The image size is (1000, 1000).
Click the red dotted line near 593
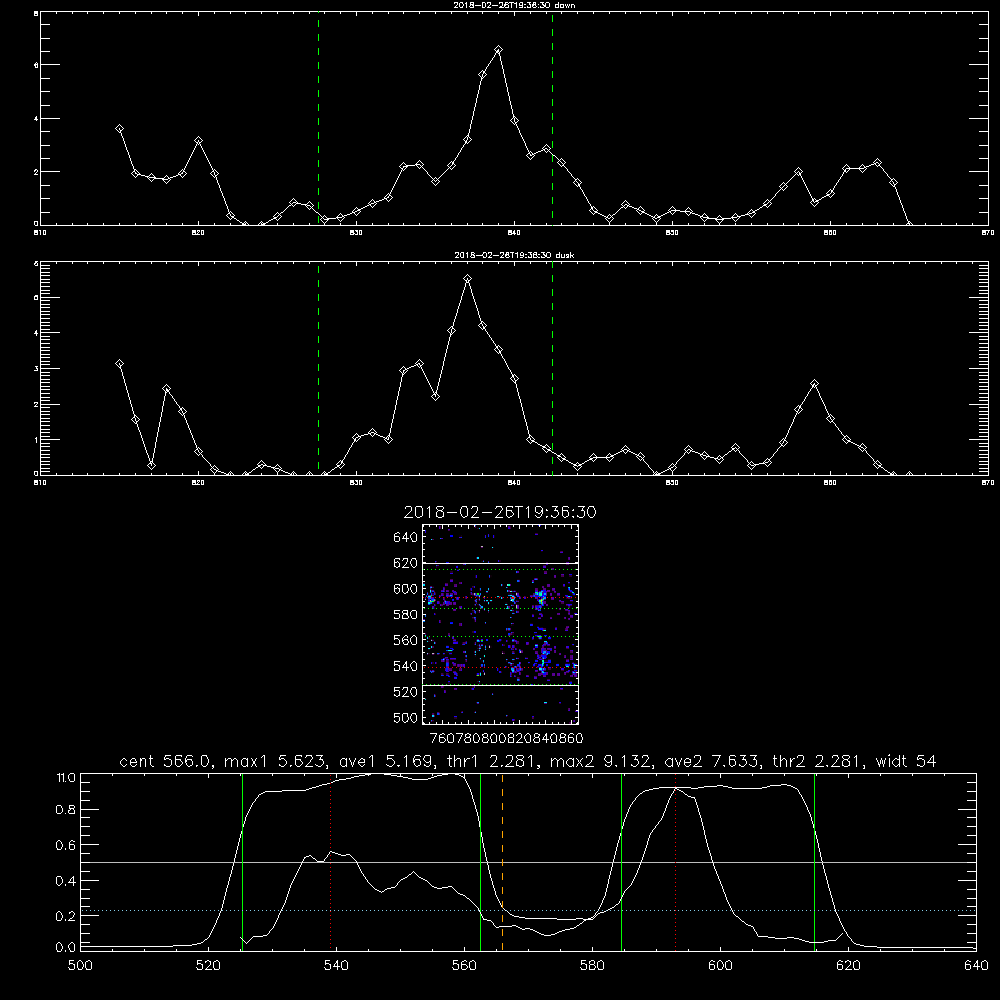point(675,862)
